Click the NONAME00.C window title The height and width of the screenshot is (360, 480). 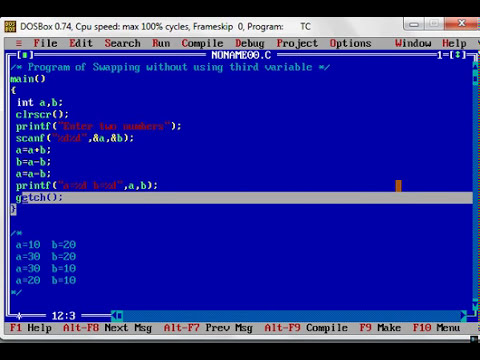pos(241,55)
